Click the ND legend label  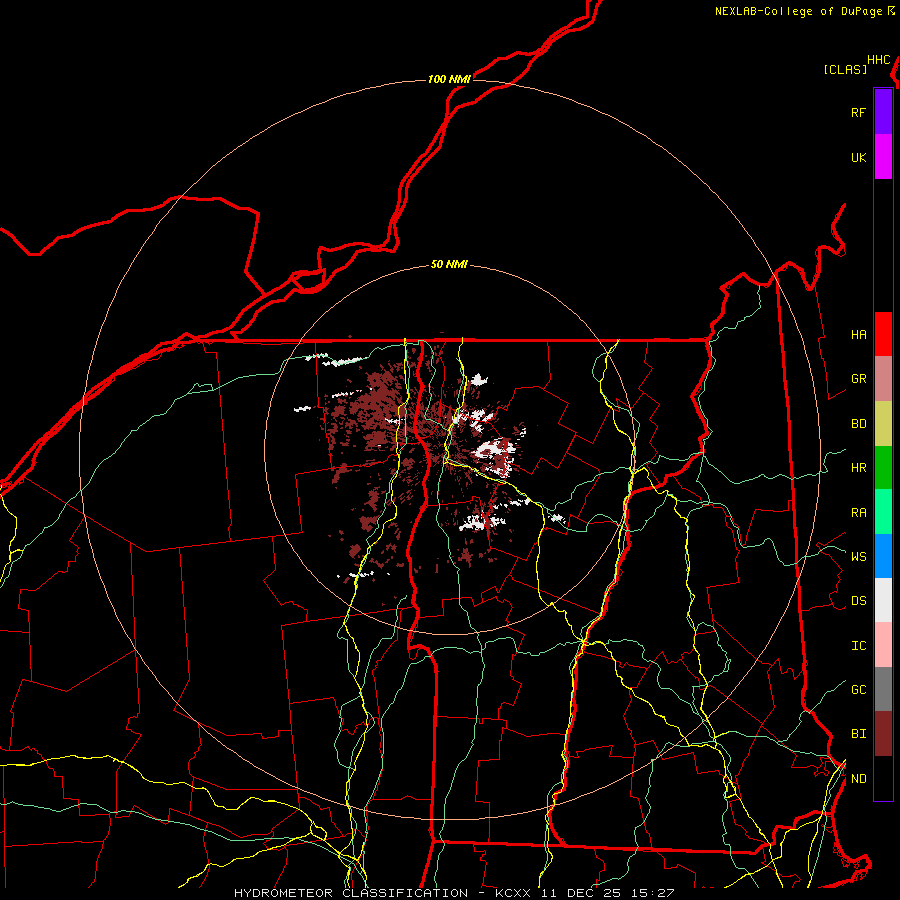858,778
